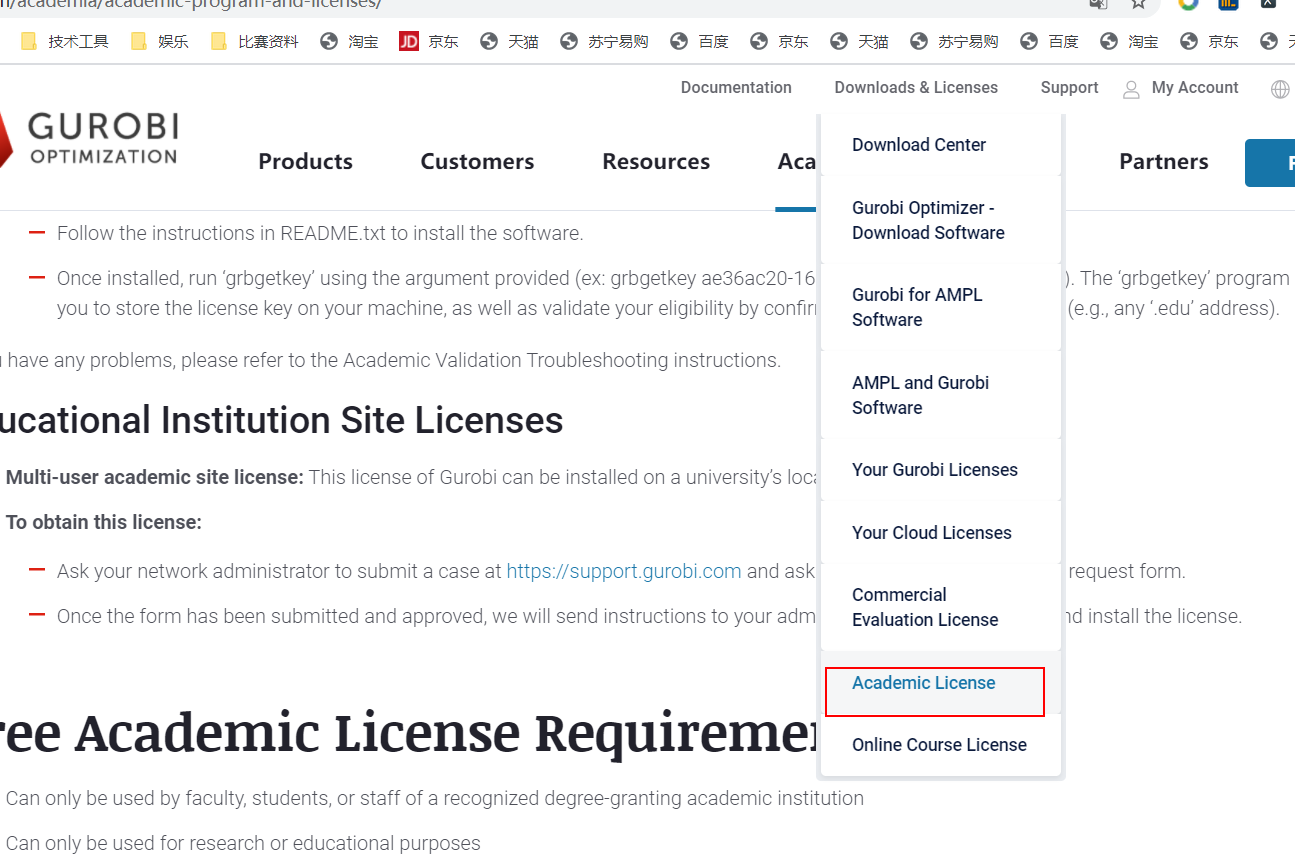Select AMPL and Gurobi Software
Image resolution: width=1295 pixels, height=856 pixels.
940,395
